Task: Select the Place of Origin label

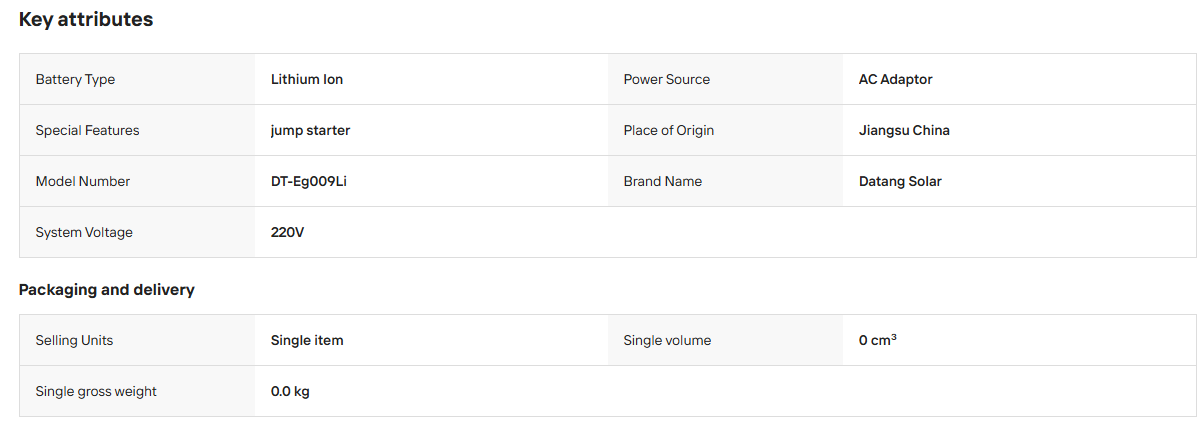Action: tap(669, 130)
